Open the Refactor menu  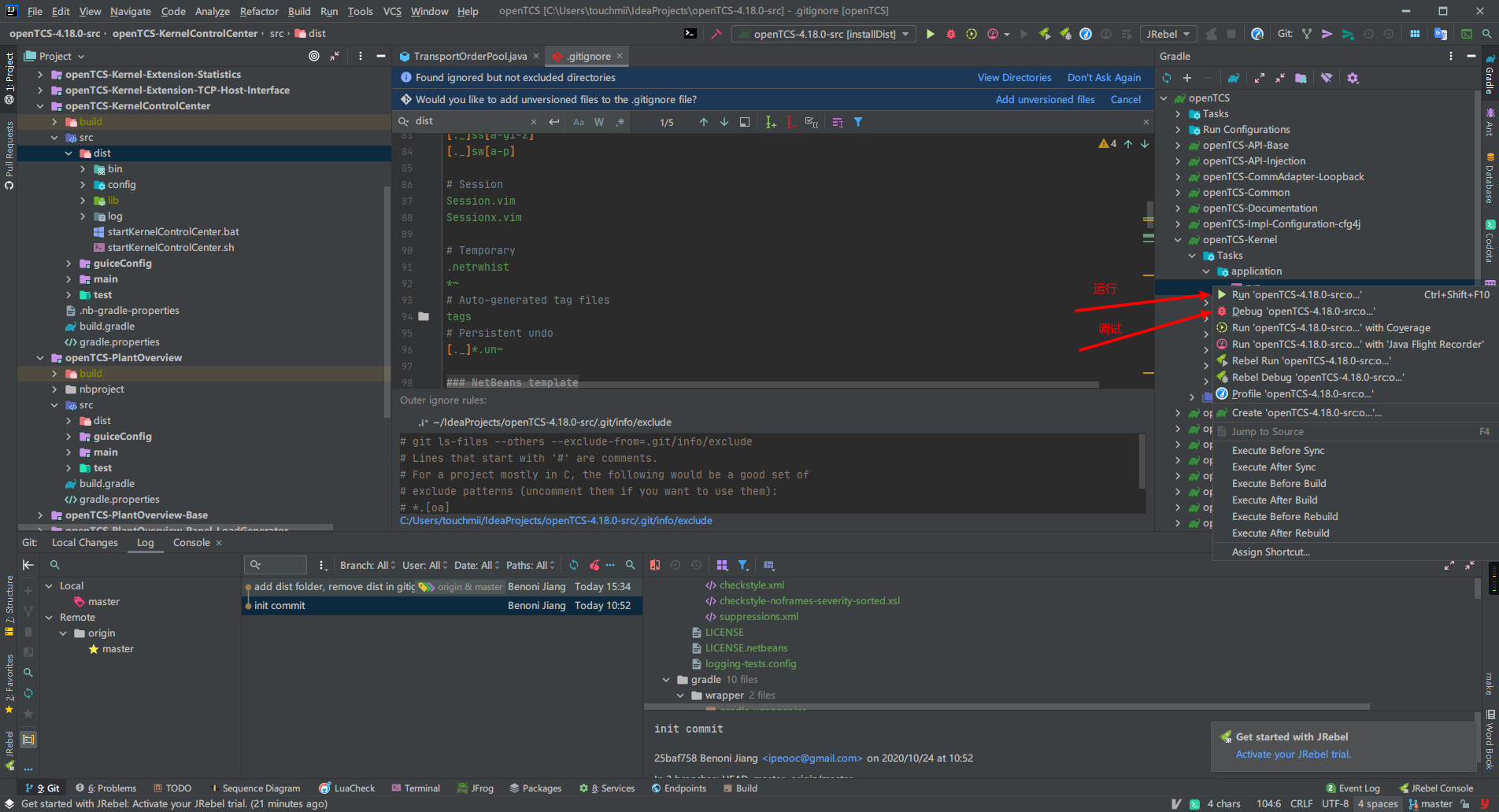[259, 11]
